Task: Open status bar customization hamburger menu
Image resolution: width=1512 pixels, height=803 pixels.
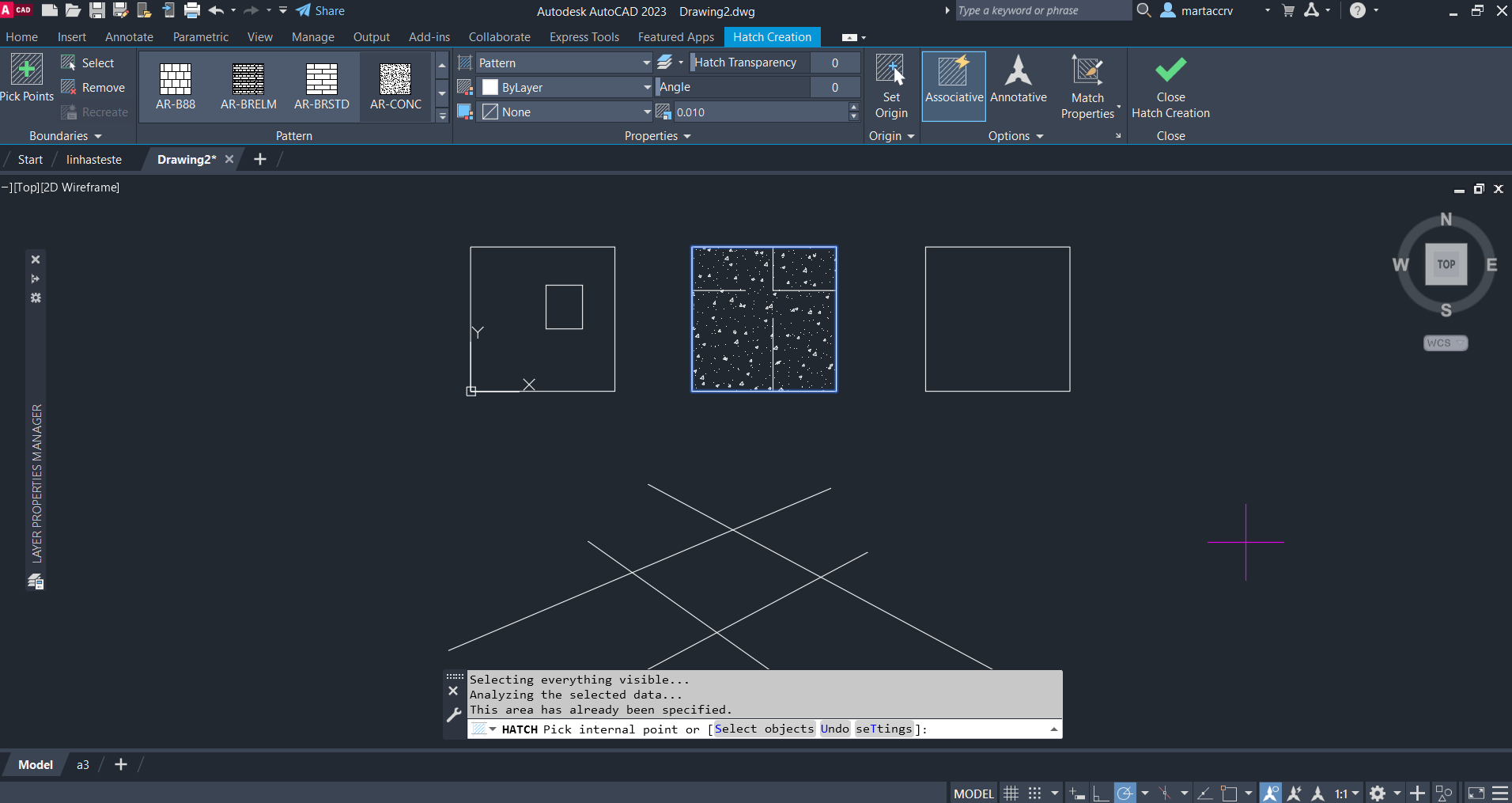Action: [x=1499, y=793]
